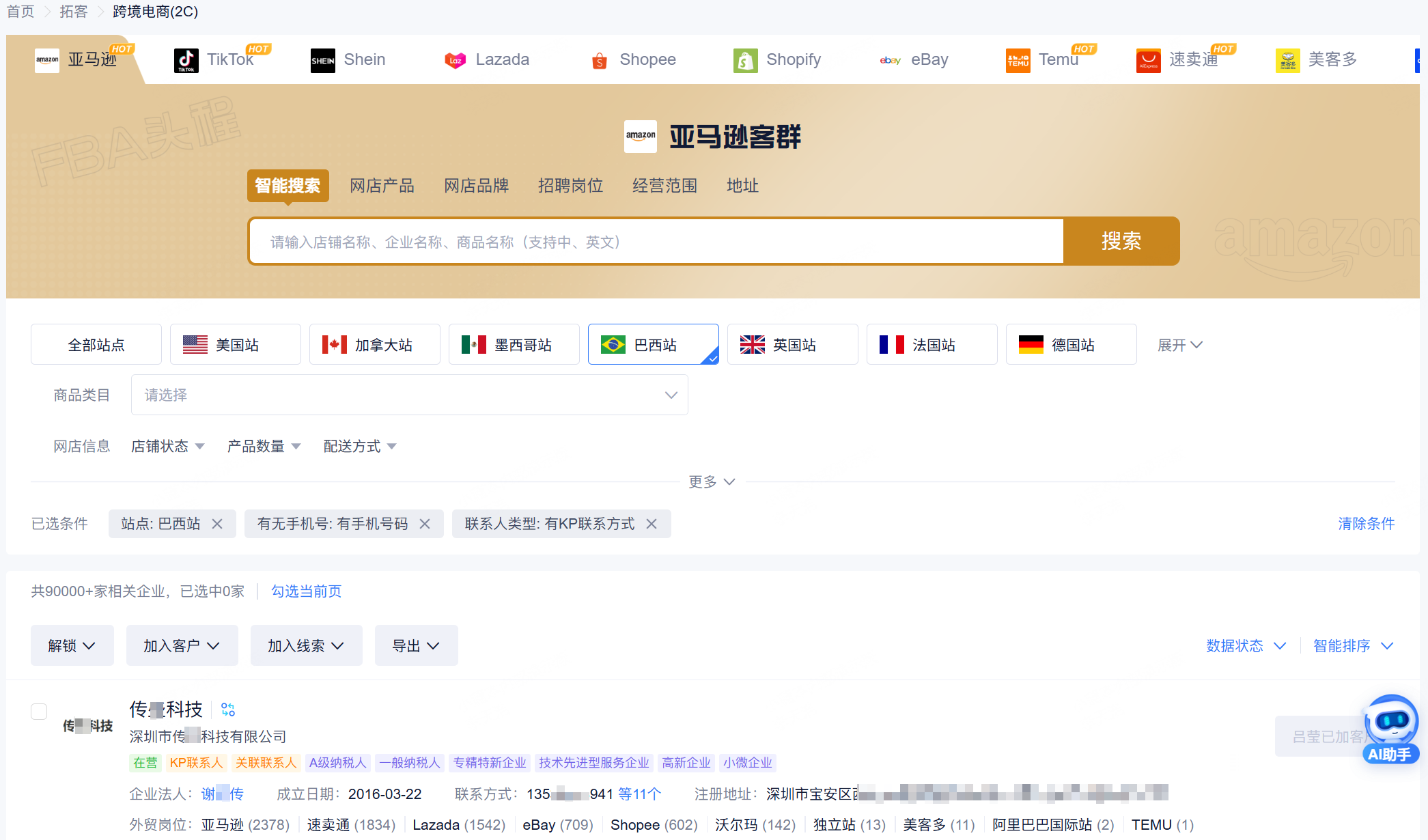Select the 德国站 site filter

click(x=1070, y=345)
